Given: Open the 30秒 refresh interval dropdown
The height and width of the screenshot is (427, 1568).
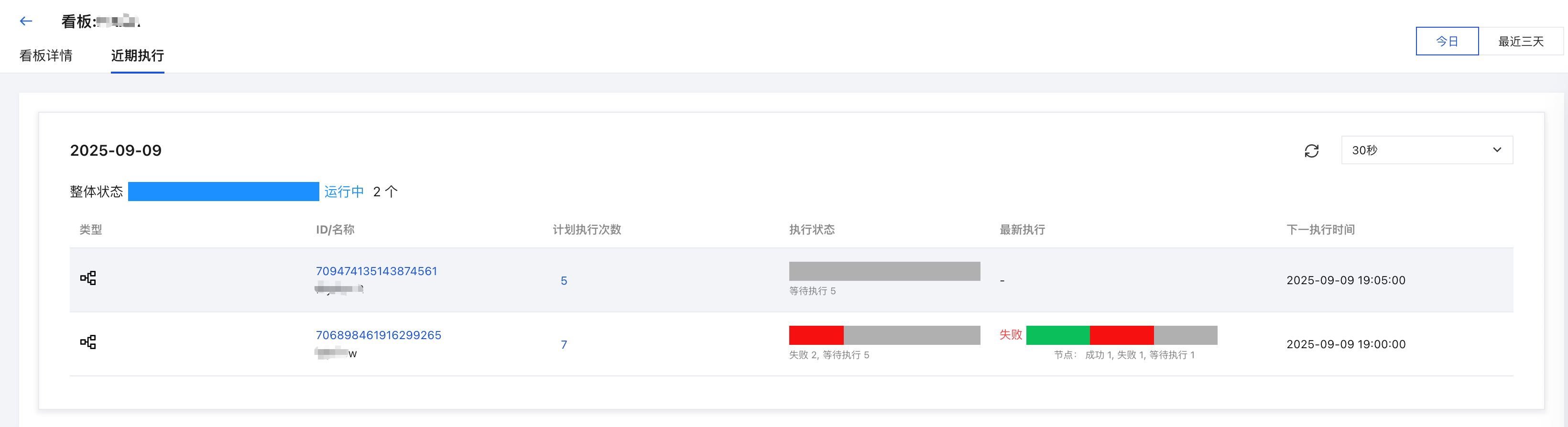Looking at the screenshot, I should click(1427, 149).
